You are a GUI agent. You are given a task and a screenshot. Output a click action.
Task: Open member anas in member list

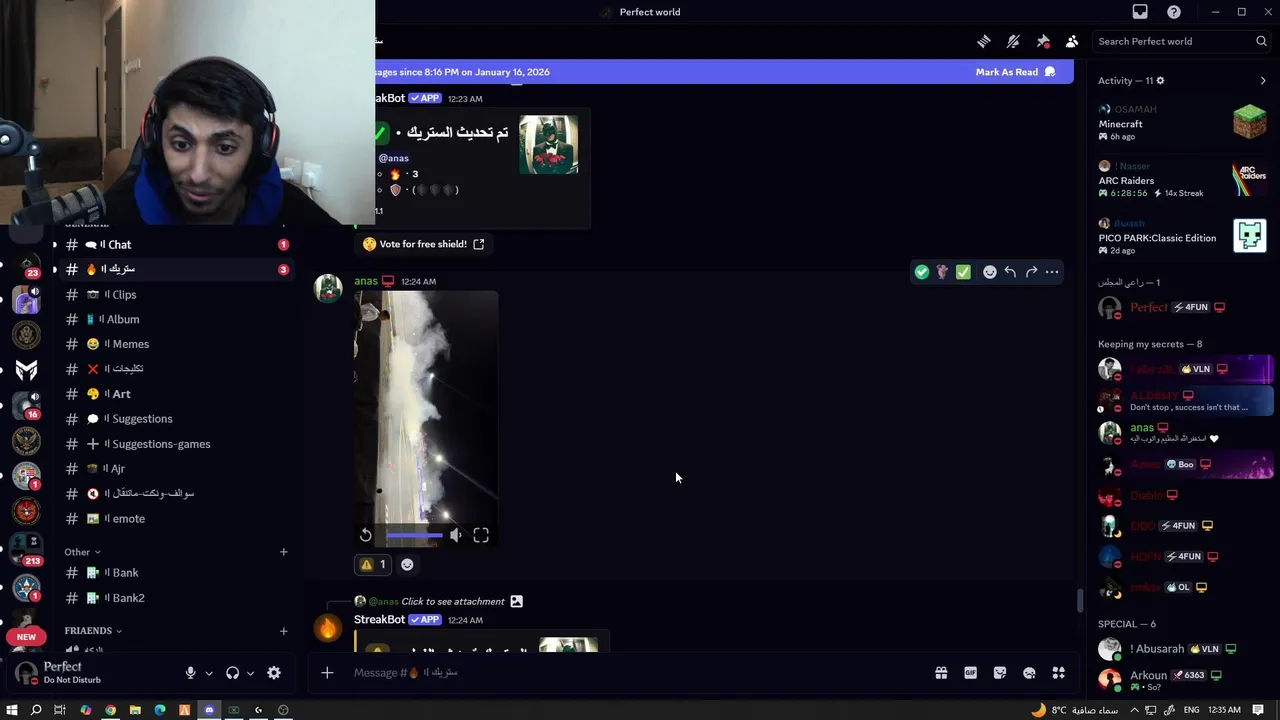[1183, 432]
